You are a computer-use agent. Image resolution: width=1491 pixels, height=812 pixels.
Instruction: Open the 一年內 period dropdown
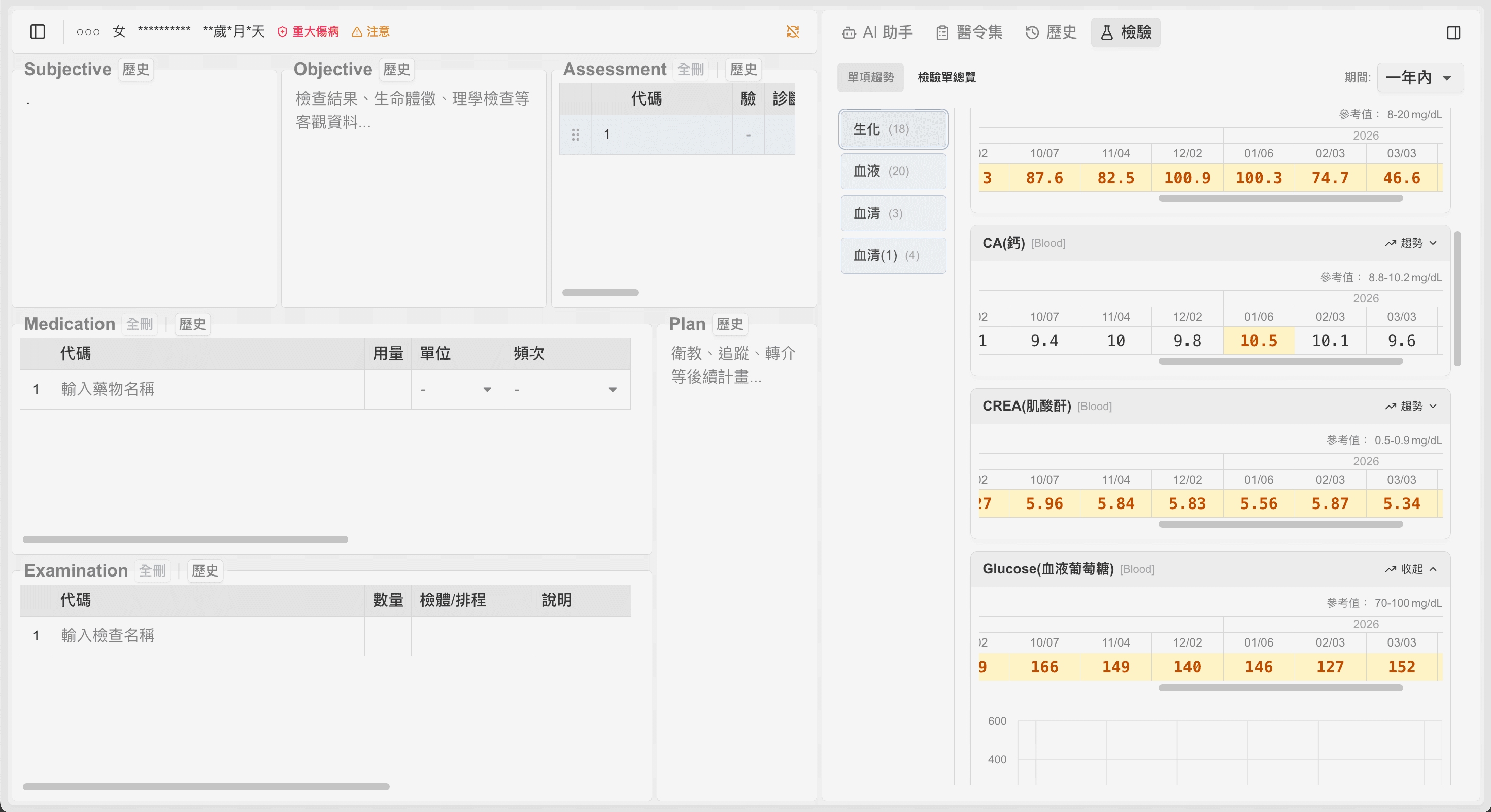tap(1419, 77)
